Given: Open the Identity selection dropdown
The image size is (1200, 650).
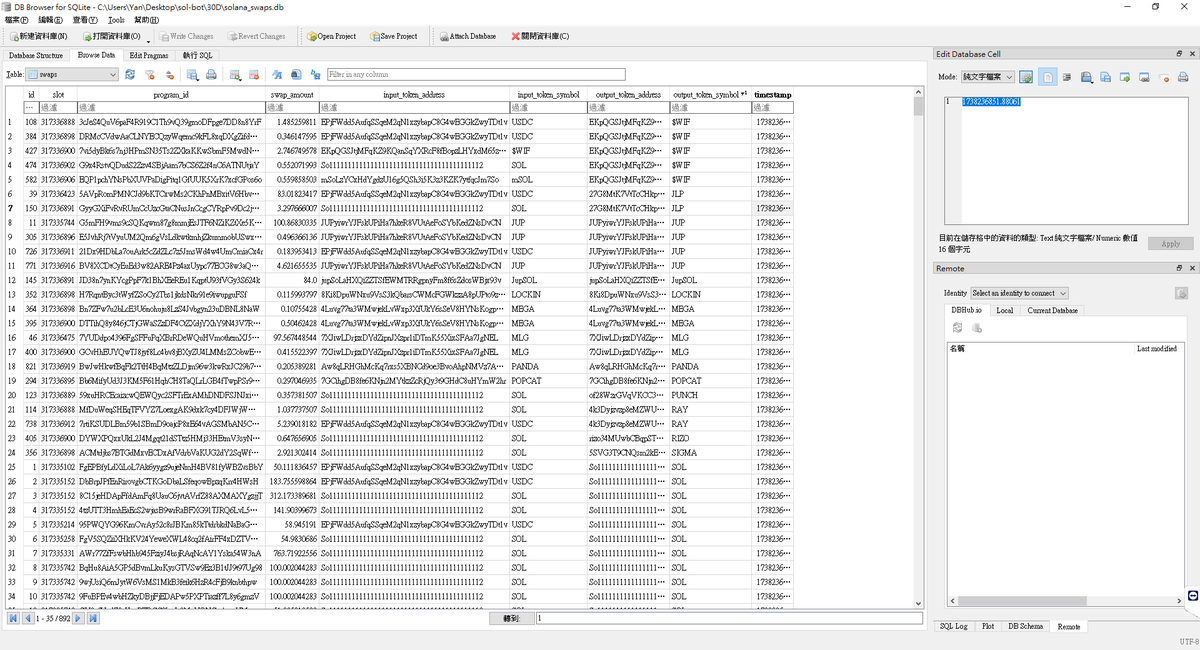Looking at the screenshot, I should click(x=1019, y=293).
